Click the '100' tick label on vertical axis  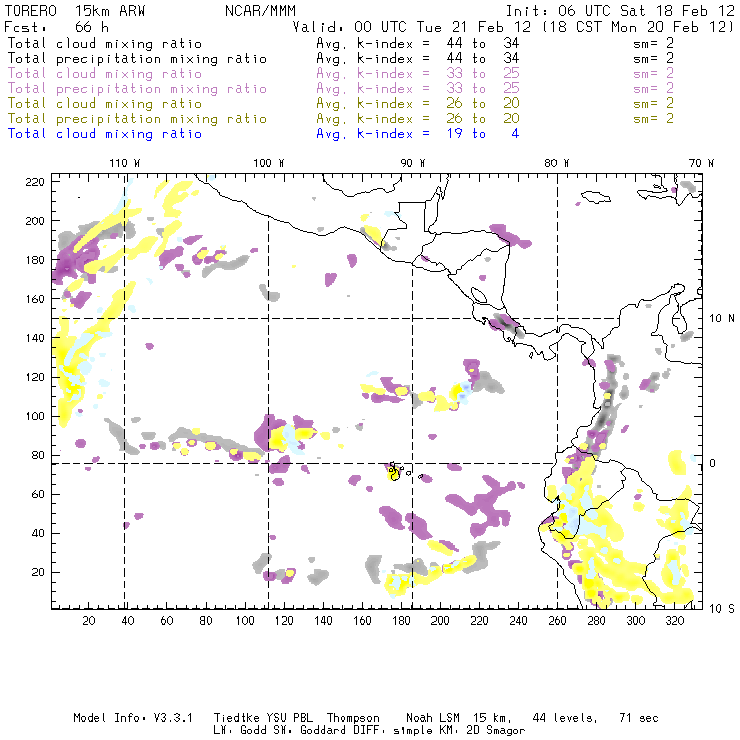pos(35,416)
